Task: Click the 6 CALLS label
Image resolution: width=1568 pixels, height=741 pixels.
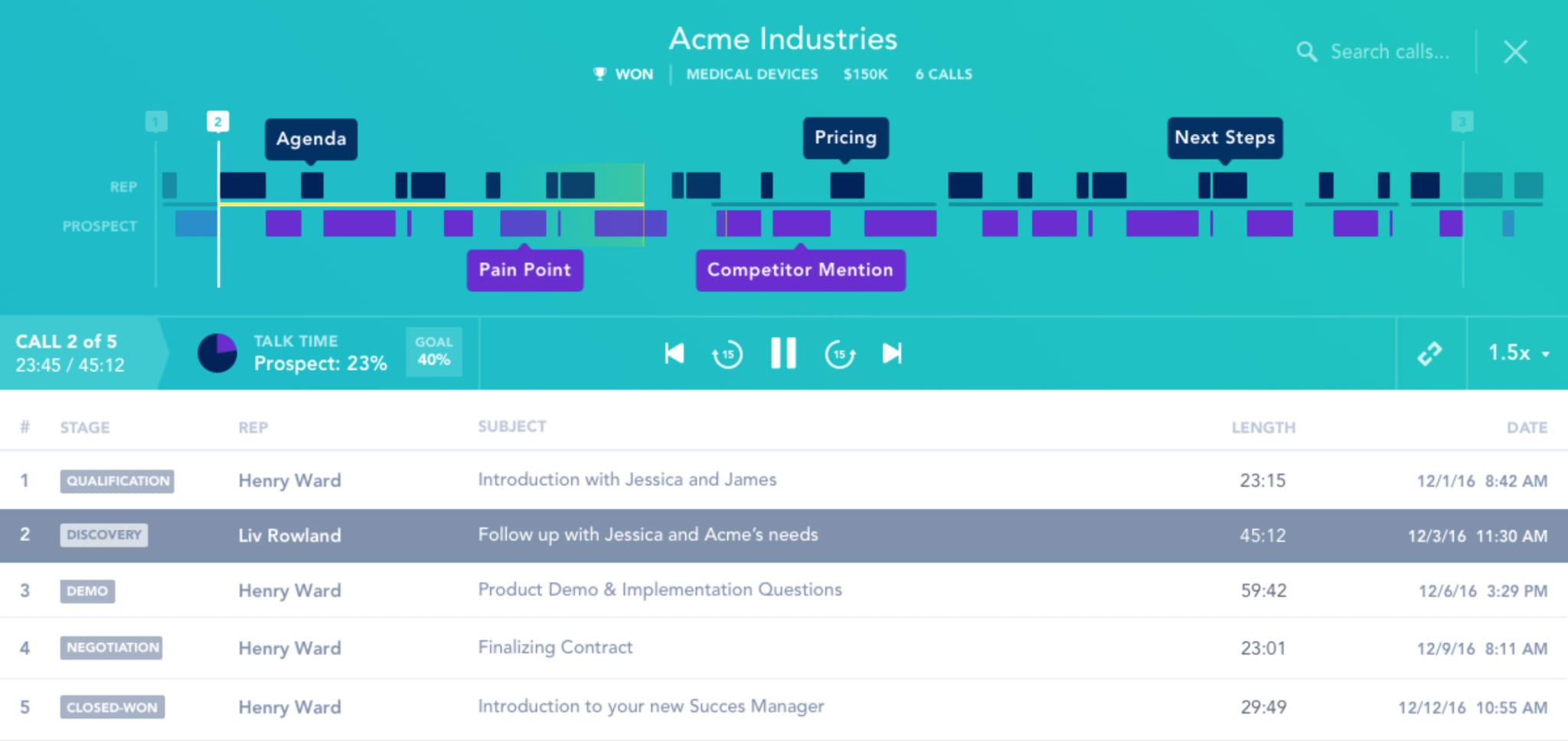Action: pos(944,74)
